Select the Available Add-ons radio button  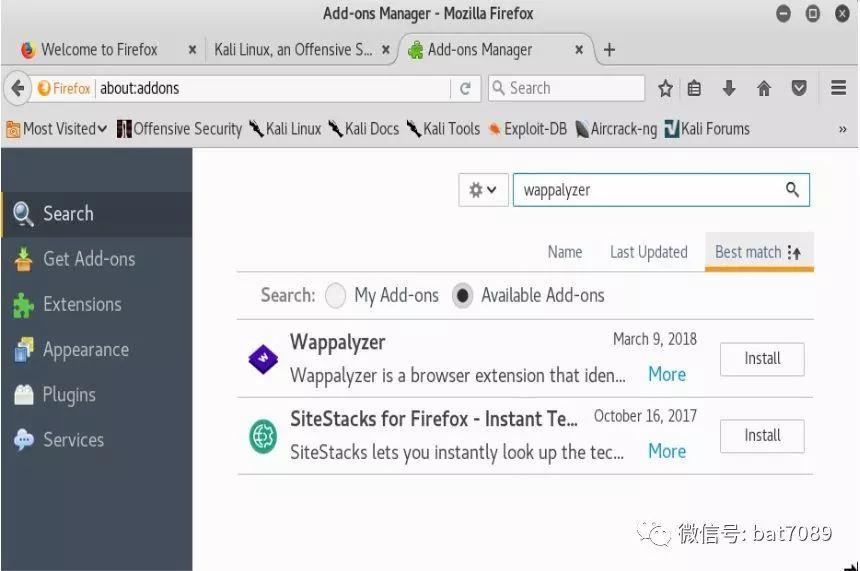click(462, 295)
